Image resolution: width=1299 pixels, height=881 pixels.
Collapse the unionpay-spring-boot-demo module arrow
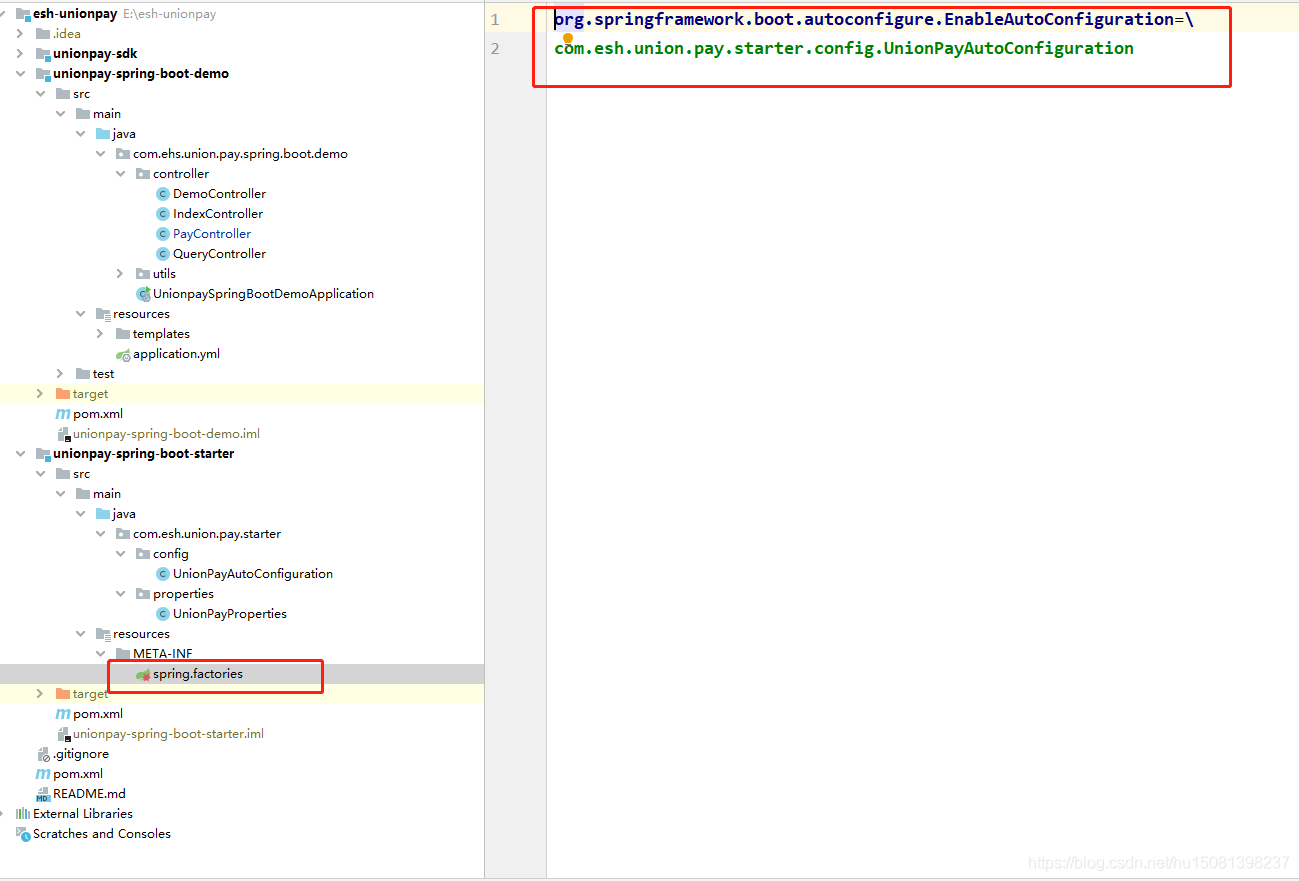pos(20,74)
